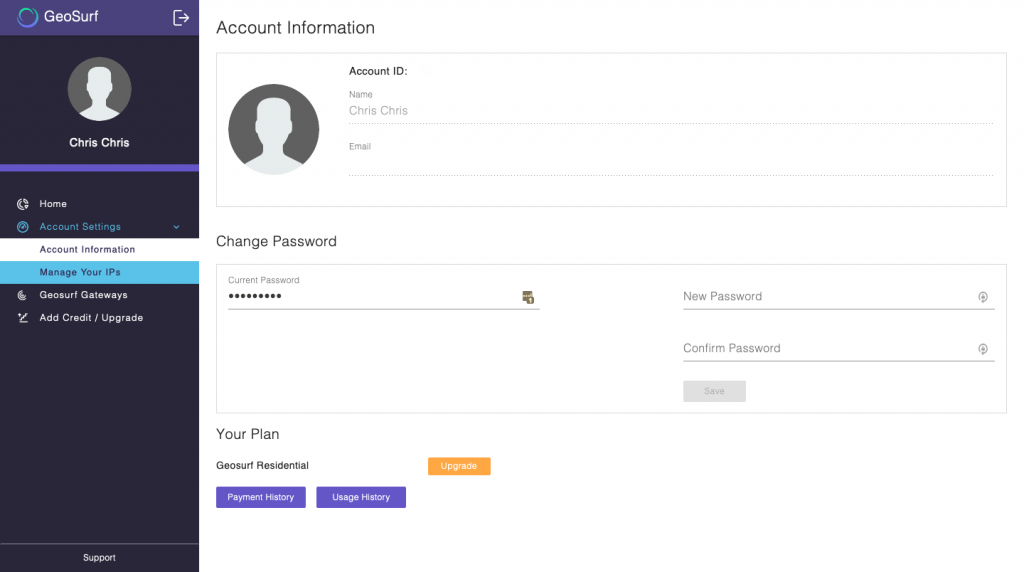Open Payment History
The width and height of the screenshot is (1024, 572).
click(261, 497)
